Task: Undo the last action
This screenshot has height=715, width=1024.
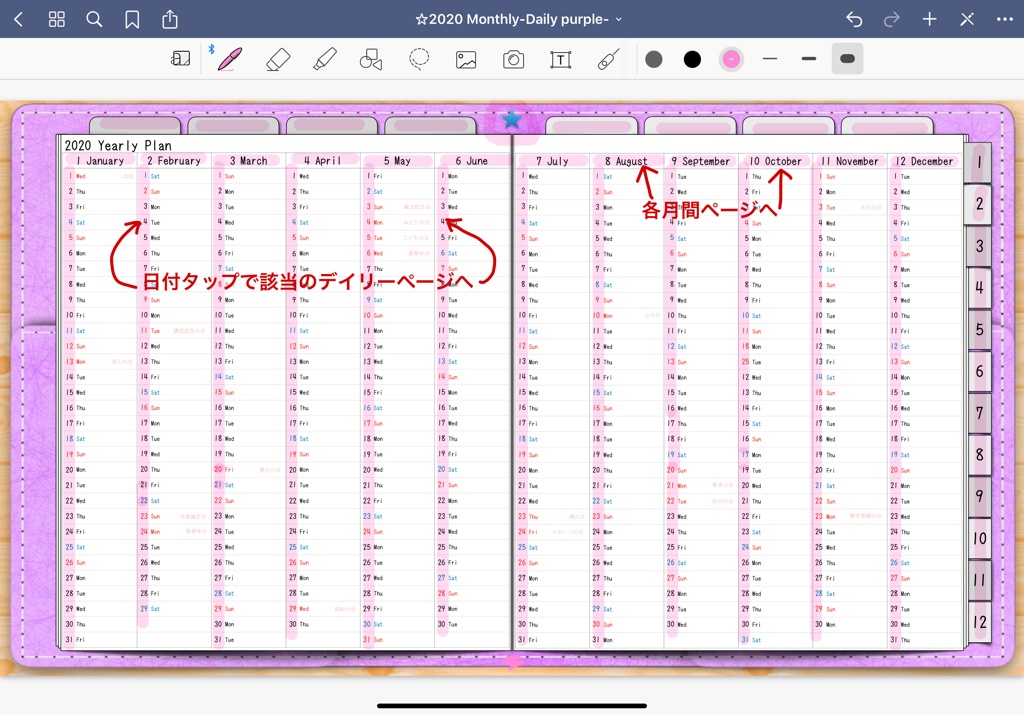Action: 853,18
